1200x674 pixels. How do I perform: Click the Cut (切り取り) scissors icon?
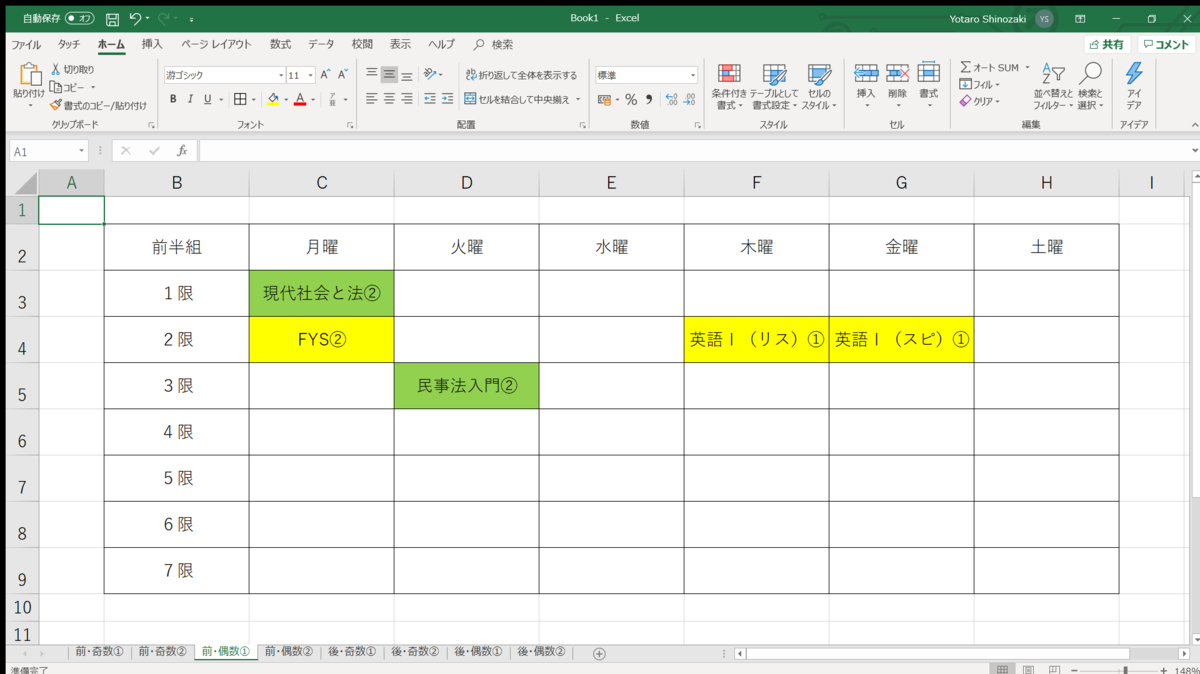tap(56, 69)
